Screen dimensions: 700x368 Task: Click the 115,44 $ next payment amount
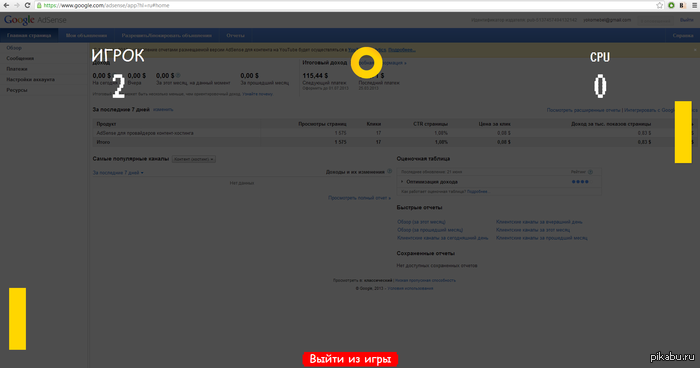pyautogui.click(x=315, y=75)
